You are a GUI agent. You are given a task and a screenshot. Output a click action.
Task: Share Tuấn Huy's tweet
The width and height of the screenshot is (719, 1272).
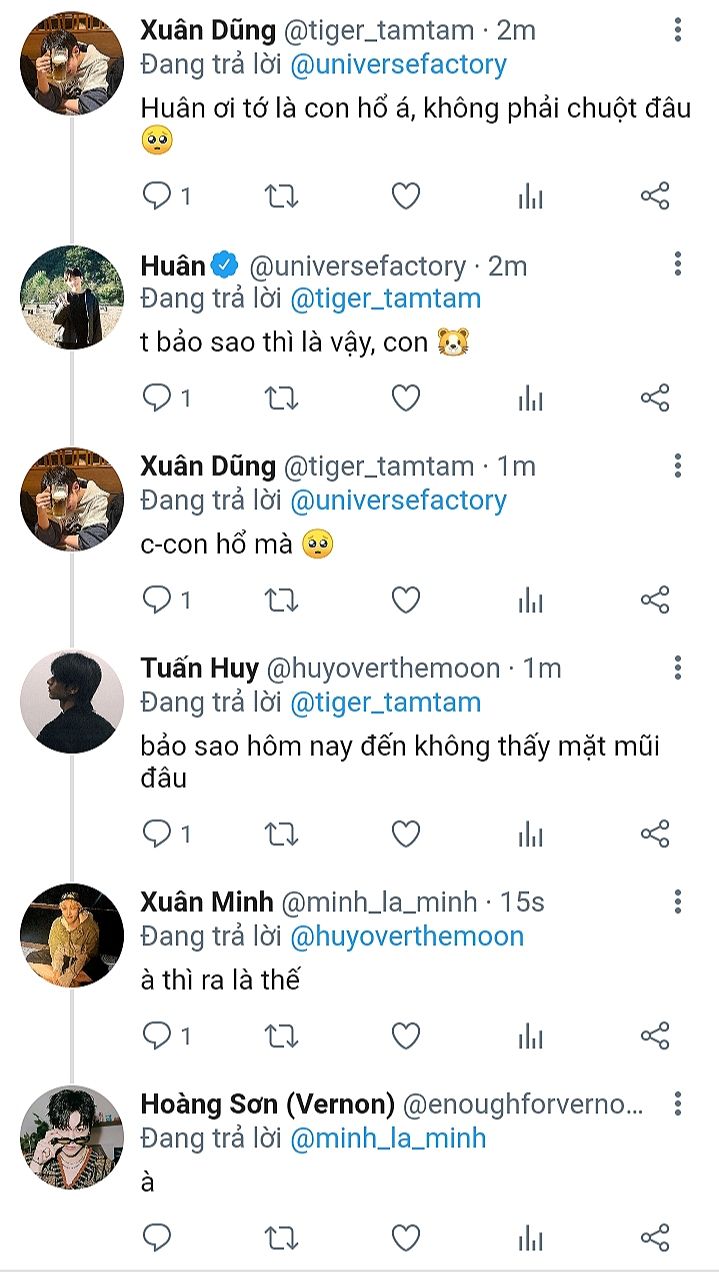point(654,833)
